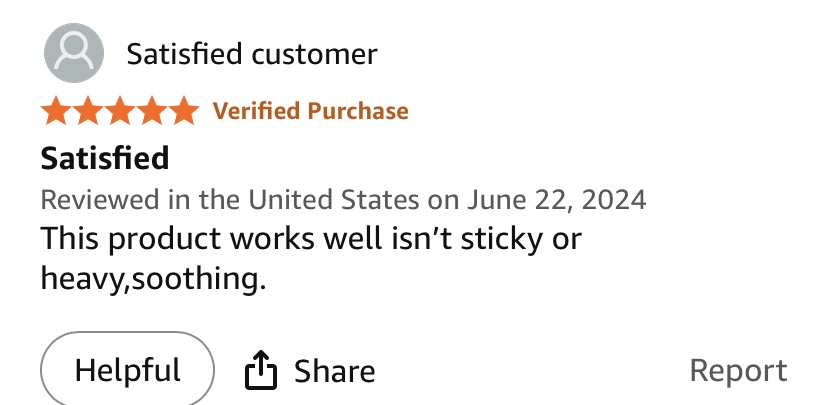Click the first orange rating star

[x=57, y=111]
